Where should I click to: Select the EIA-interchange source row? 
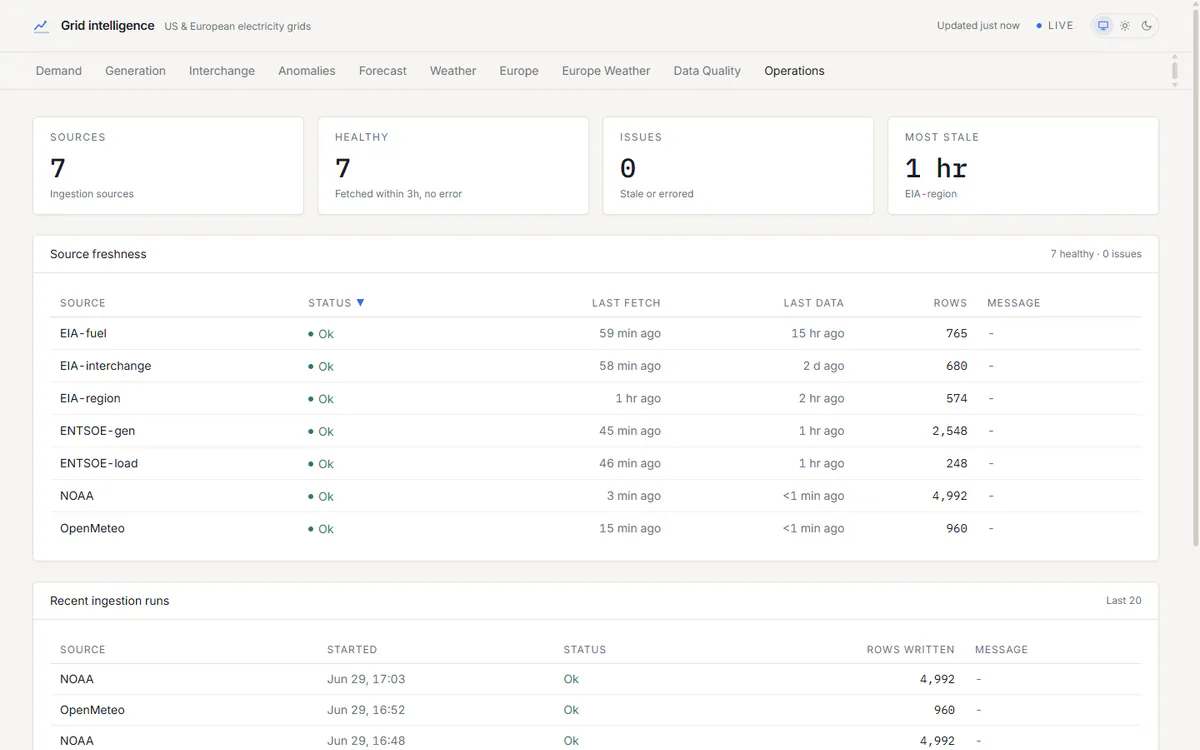point(596,366)
